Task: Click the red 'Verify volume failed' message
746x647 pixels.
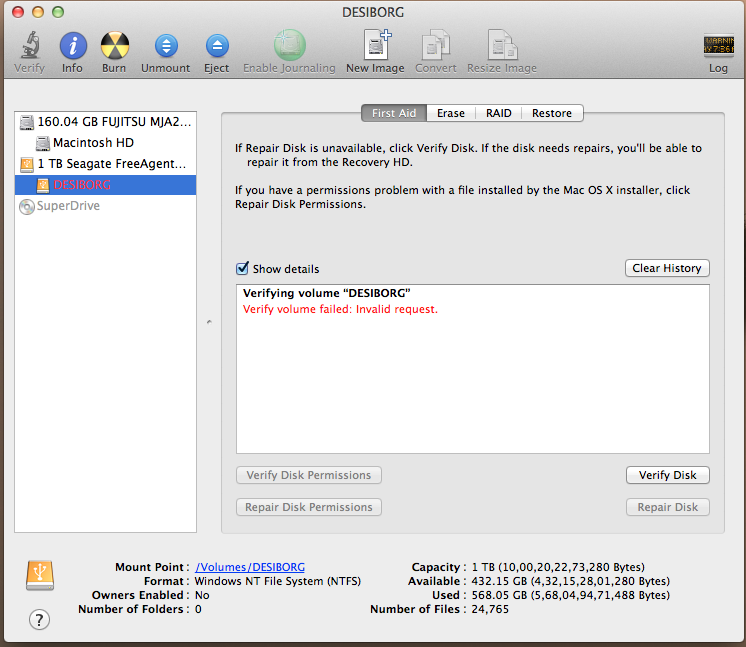Action: (340, 309)
